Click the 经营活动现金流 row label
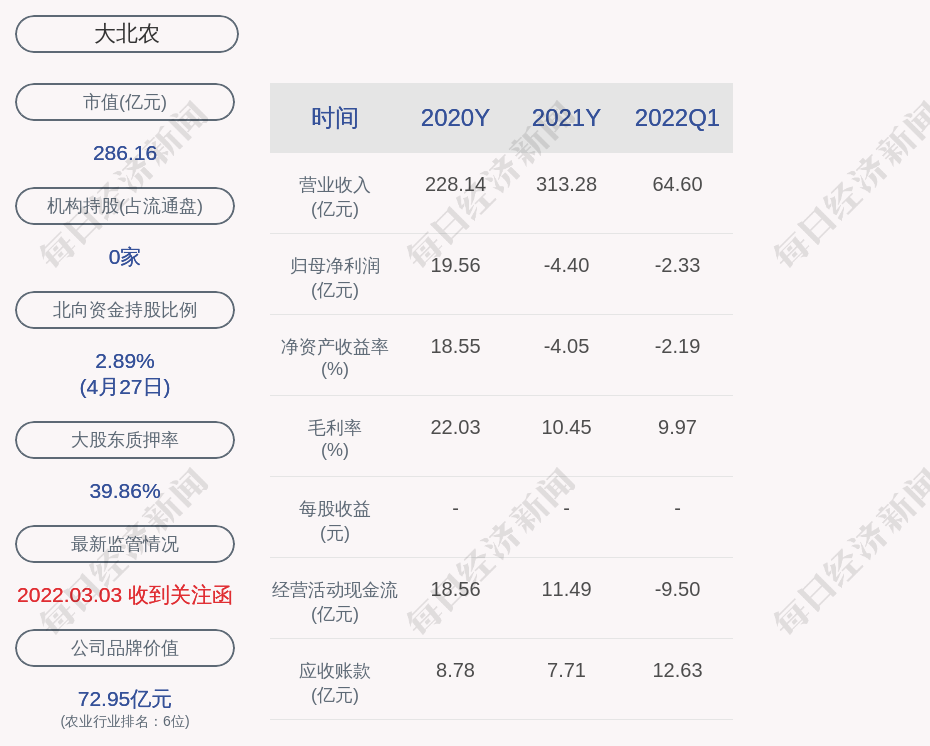Image resolution: width=930 pixels, height=746 pixels. 335,601
